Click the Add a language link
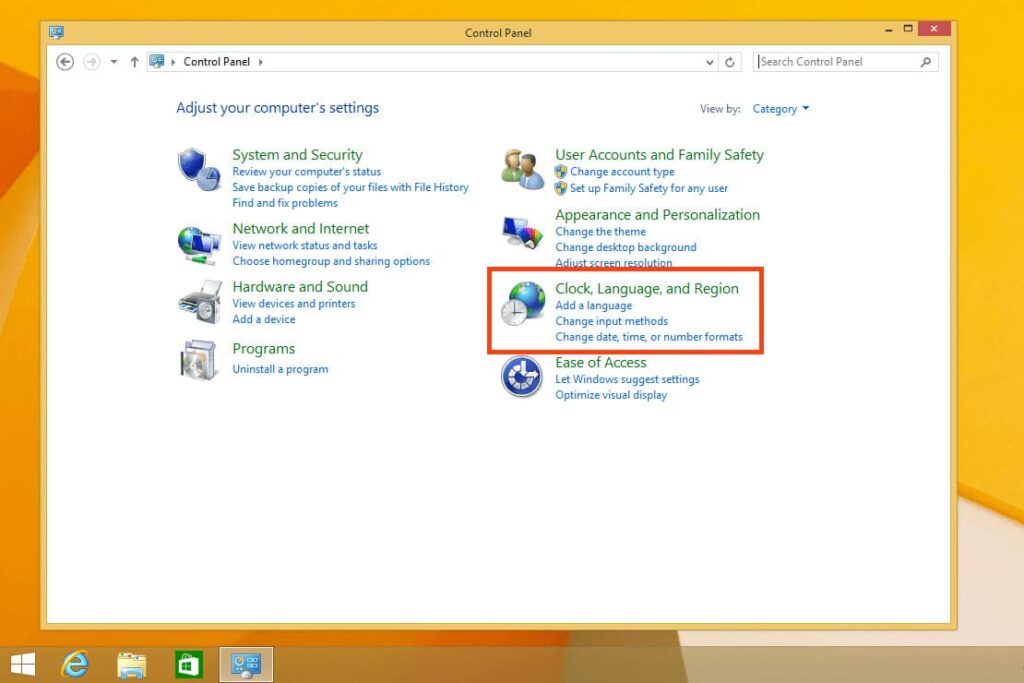Viewport: 1024px width, 683px height. tap(593, 305)
